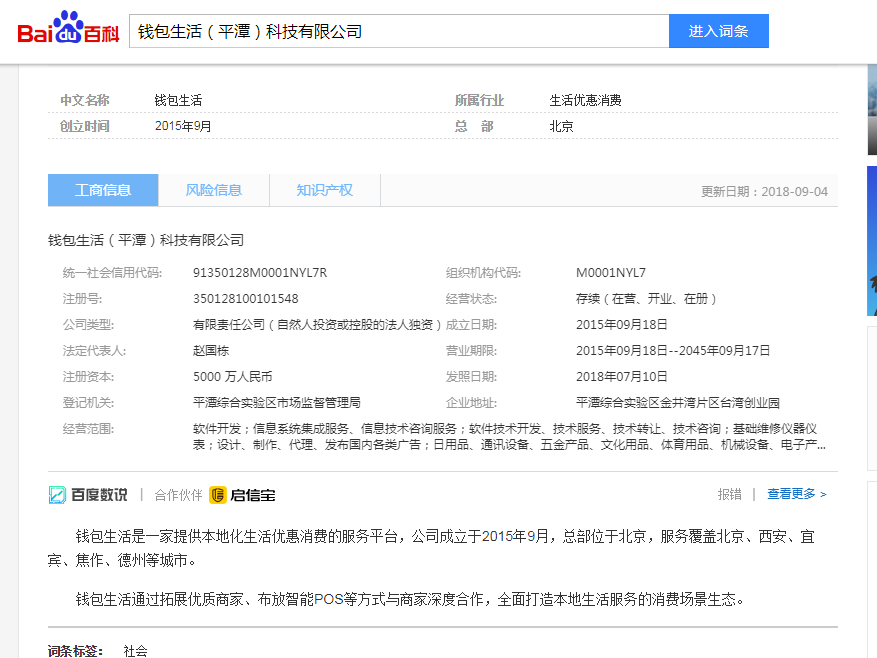Image resolution: width=877 pixels, height=658 pixels.
Task: Click the Baidu Baike logo
Action: [68, 28]
